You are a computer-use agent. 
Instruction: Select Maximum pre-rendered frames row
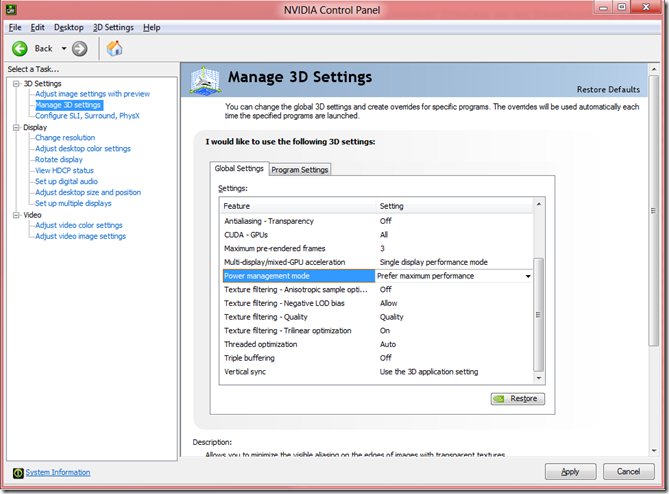click(x=377, y=249)
